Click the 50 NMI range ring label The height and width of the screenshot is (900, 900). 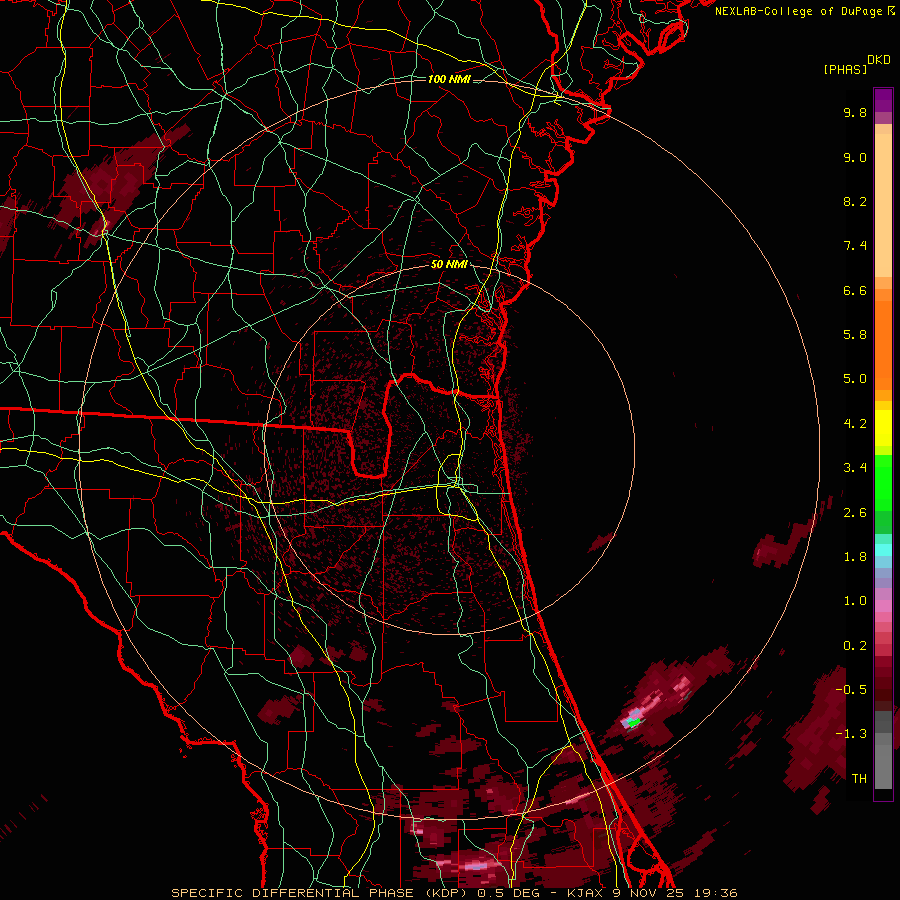coord(449,265)
